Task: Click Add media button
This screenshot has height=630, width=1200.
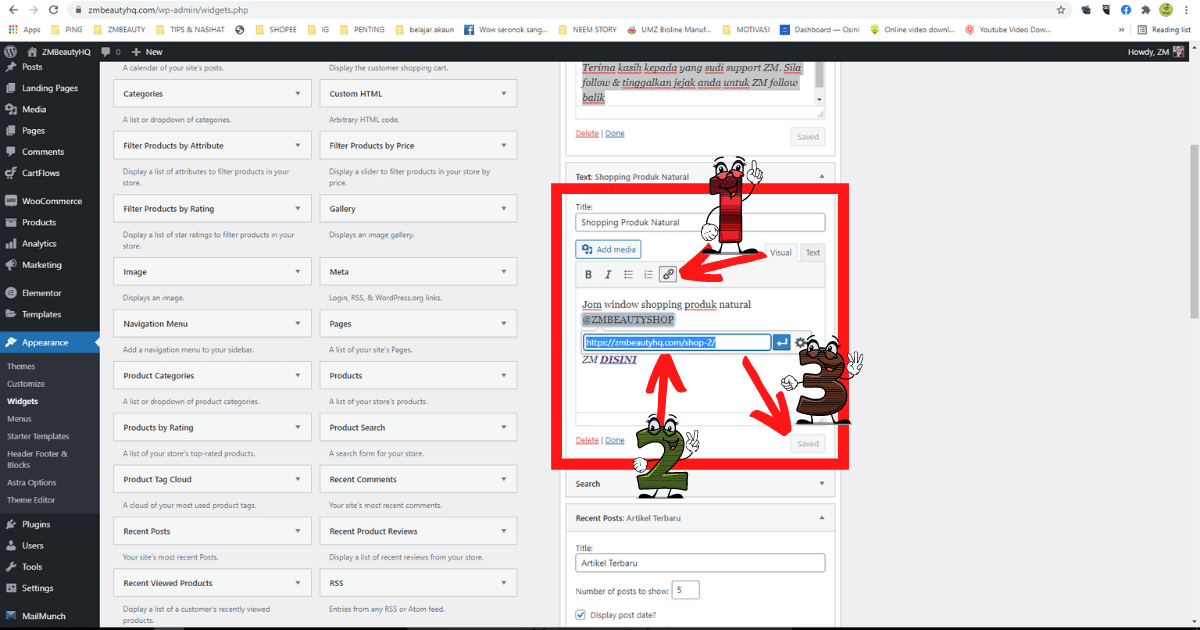Action: pyautogui.click(x=609, y=249)
